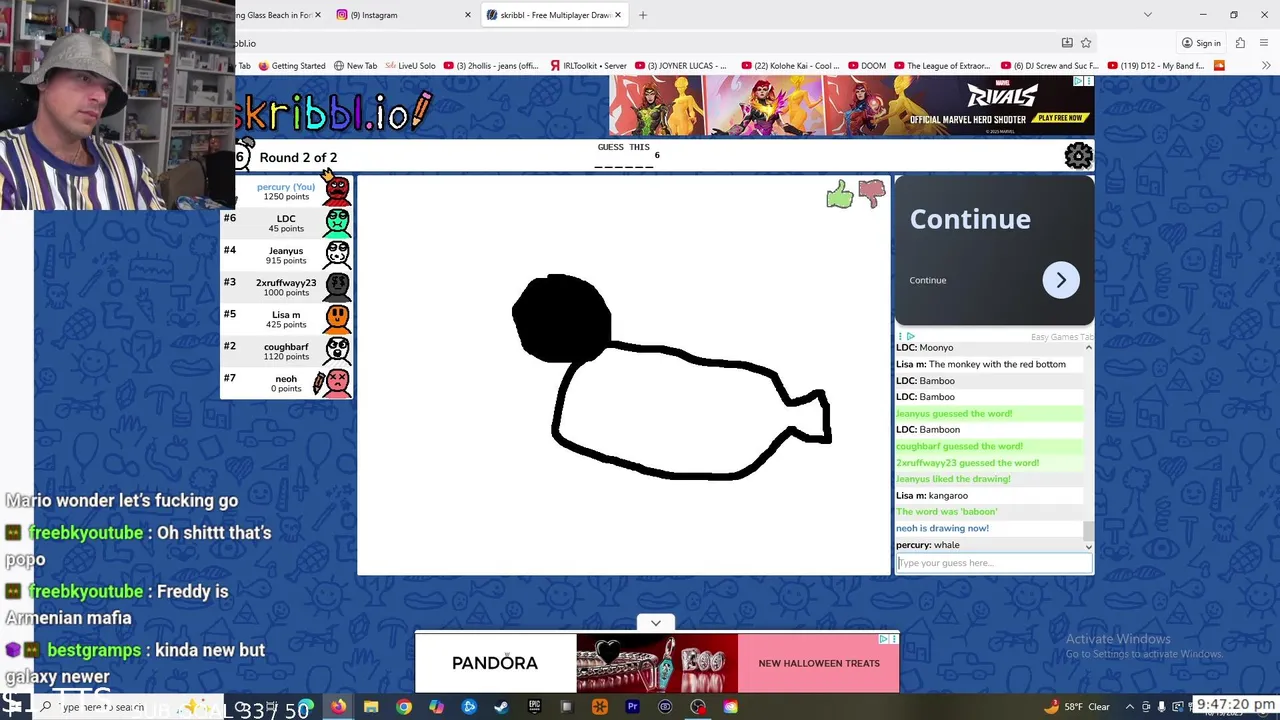The width and height of the screenshot is (1280, 720).
Task: Dislike the drawing with red thumbs down
Action: [x=871, y=193]
